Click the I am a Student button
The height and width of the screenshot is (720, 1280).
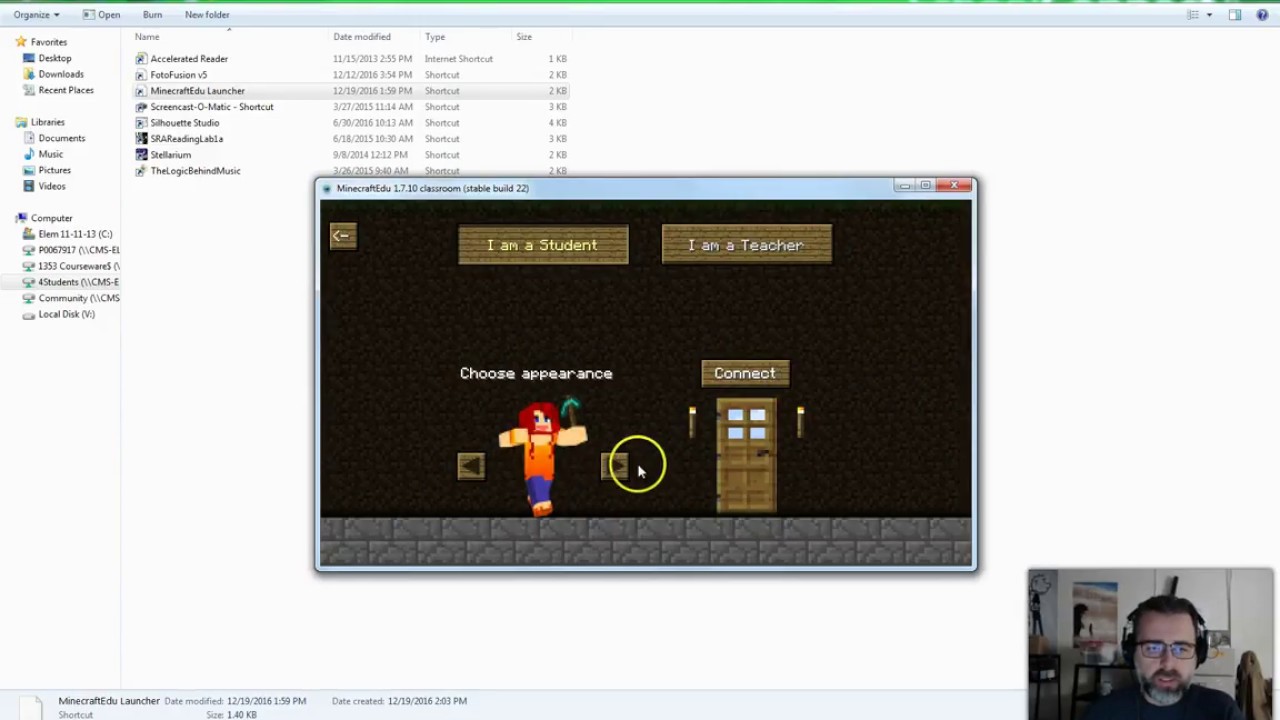coord(543,245)
